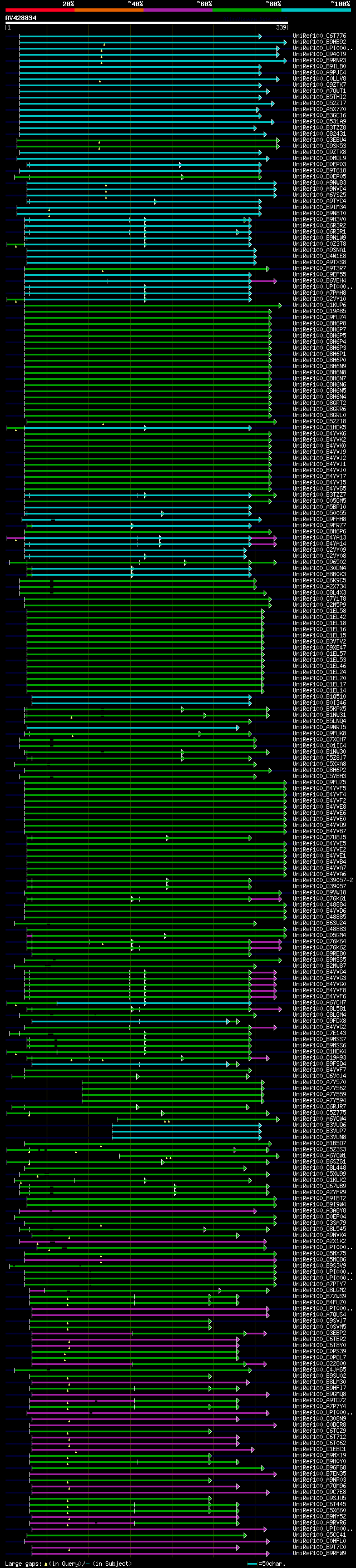Click the cyan alignment bar for UniRef100_C6T776
The width and height of the screenshot is (356, 1568).
tap(141, 37)
